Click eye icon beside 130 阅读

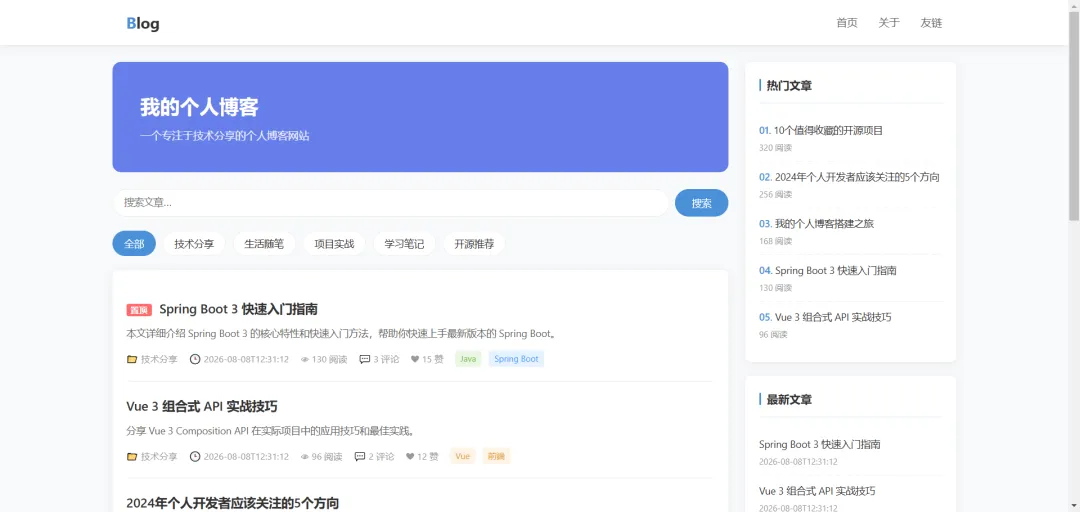coord(305,359)
